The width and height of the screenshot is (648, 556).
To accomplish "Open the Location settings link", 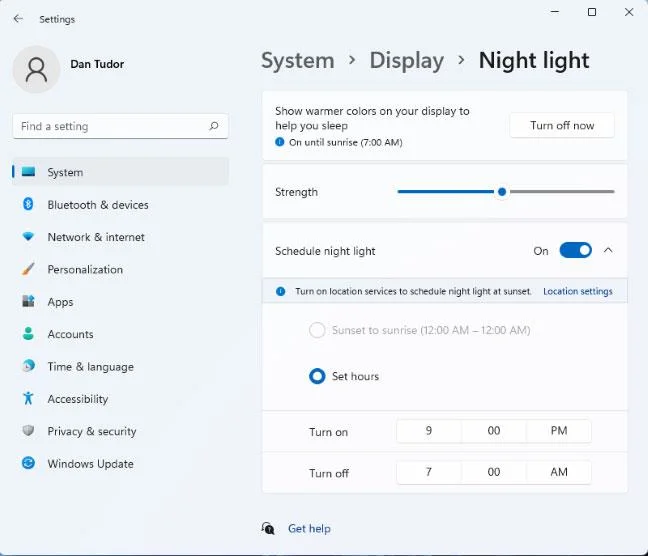I will pos(578,291).
